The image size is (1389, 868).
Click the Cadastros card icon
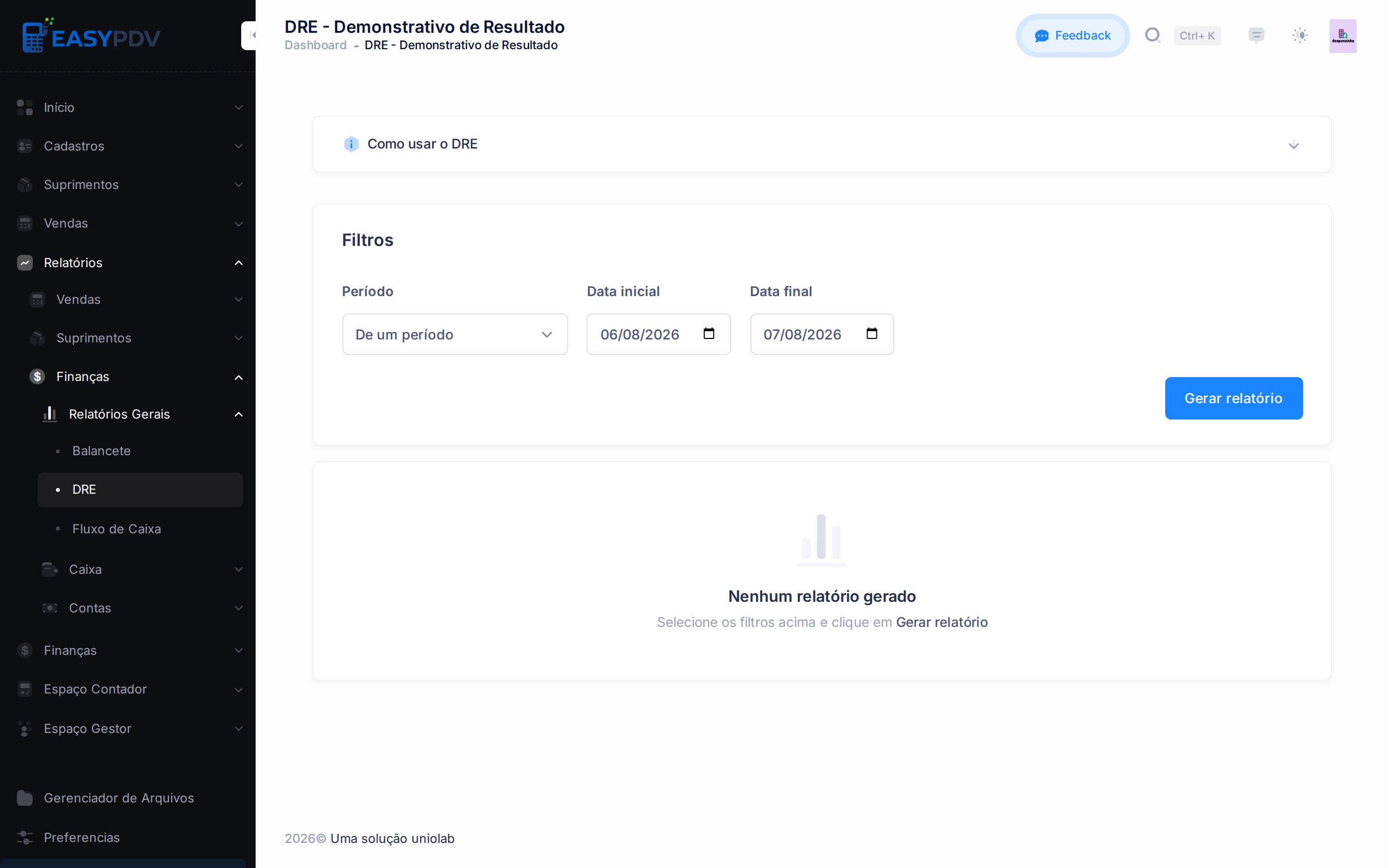25,146
